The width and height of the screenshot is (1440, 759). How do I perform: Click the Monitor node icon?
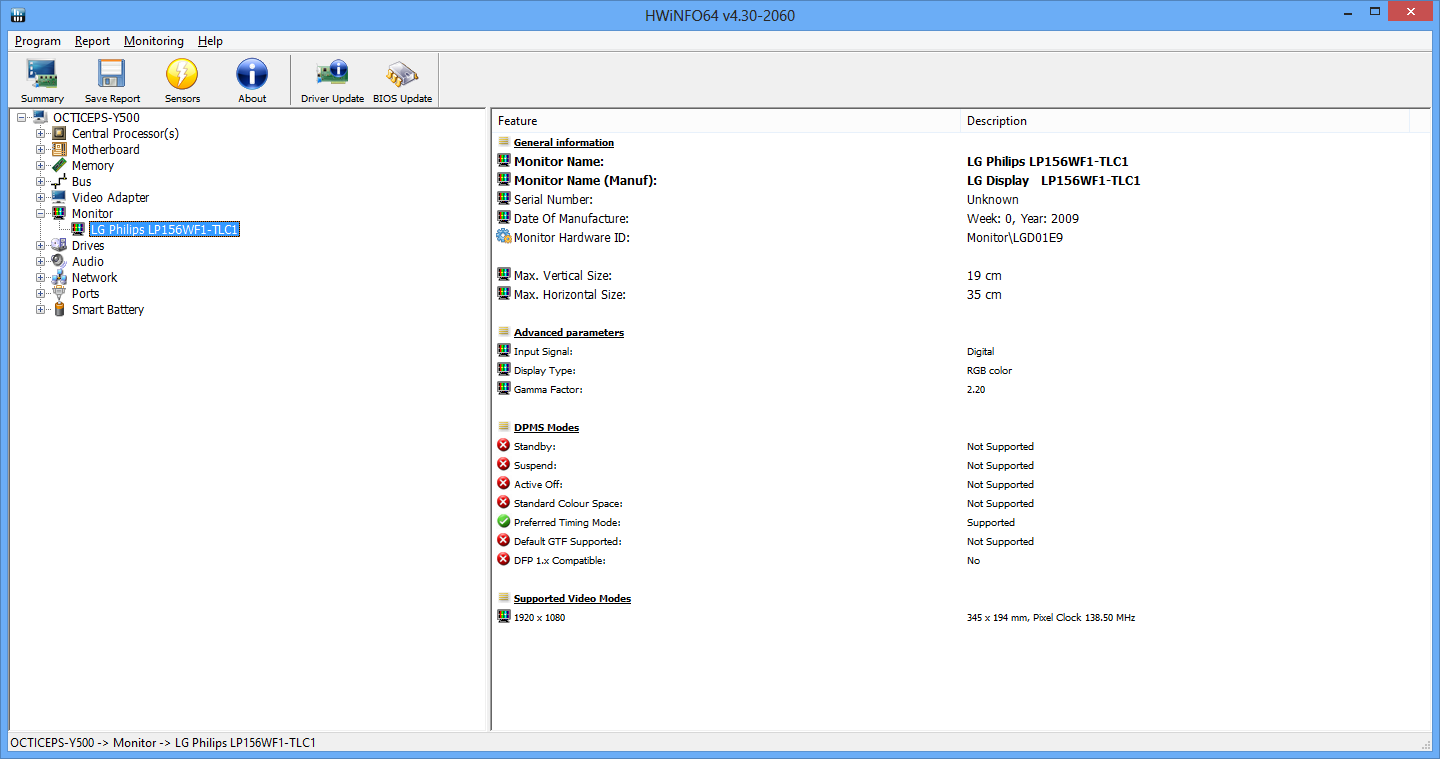click(60, 214)
